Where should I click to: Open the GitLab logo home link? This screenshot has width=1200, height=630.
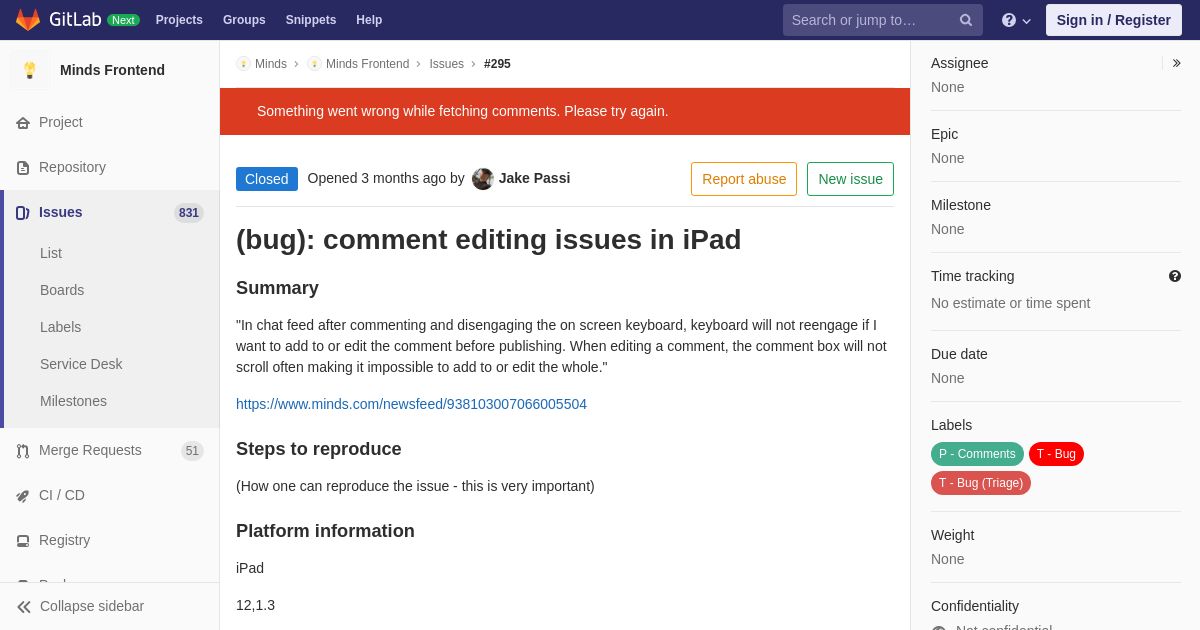pyautogui.click(x=58, y=20)
